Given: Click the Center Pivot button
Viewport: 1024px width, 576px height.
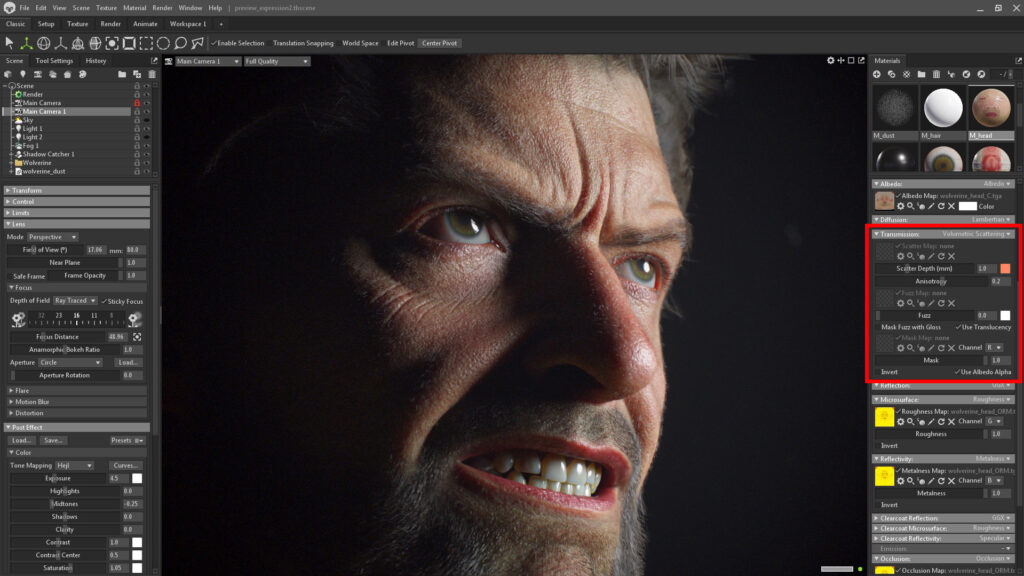Looking at the screenshot, I should tap(440, 43).
